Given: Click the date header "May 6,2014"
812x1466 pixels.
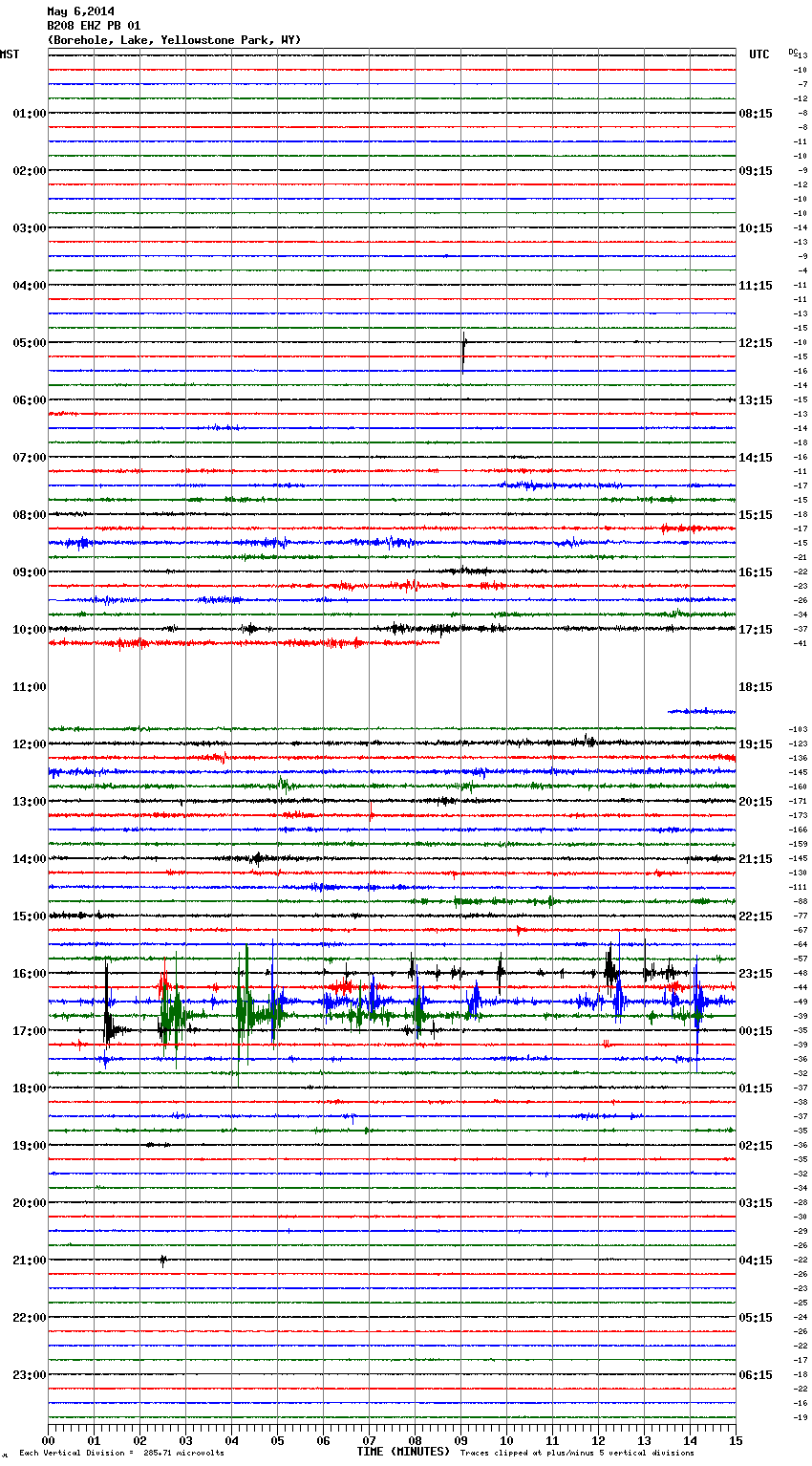Looking at the screenshot, I should pyautogui.click(x=80, y=11).
